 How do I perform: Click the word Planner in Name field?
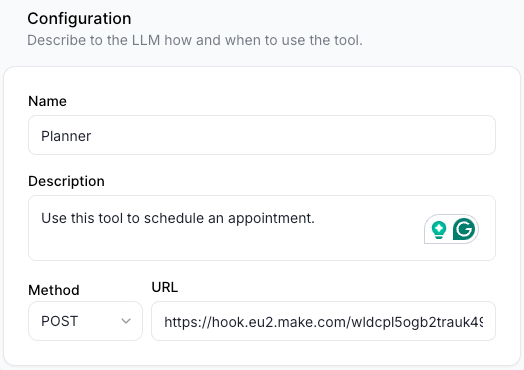pos(66,136)
